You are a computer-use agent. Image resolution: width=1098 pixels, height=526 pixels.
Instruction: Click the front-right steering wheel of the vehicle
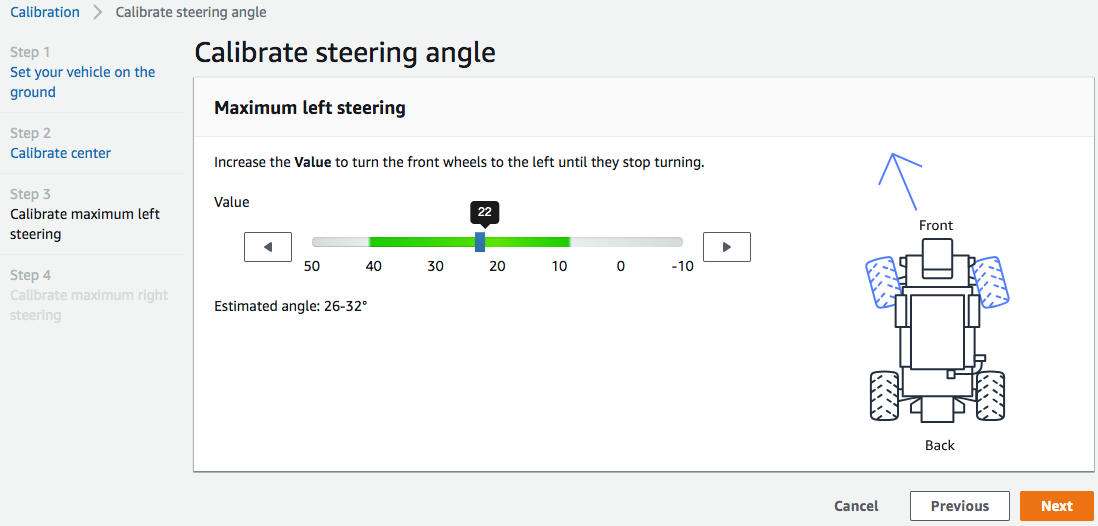pos(990,281)
